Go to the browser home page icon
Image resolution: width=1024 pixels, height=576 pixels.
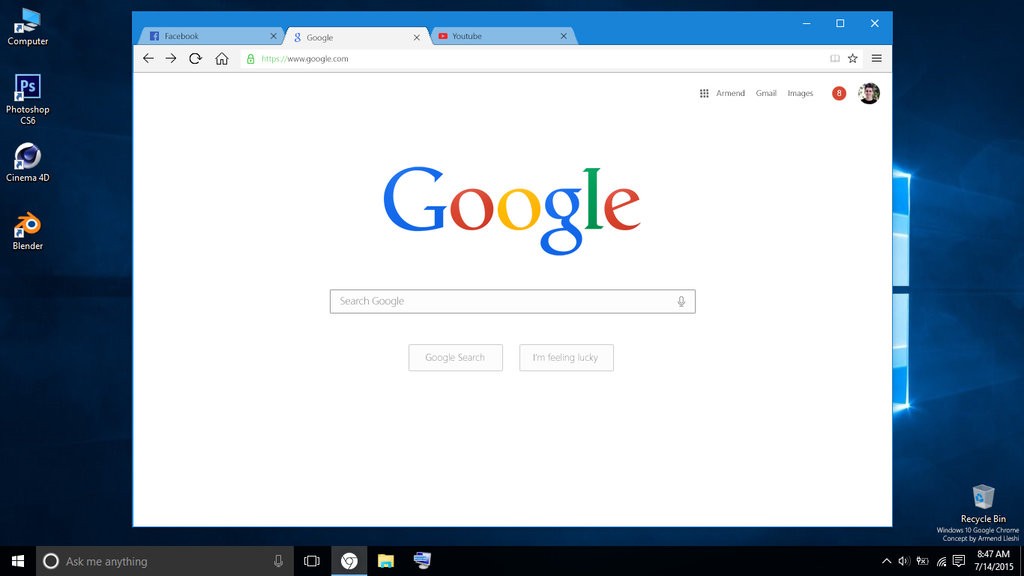coord(222,59)
